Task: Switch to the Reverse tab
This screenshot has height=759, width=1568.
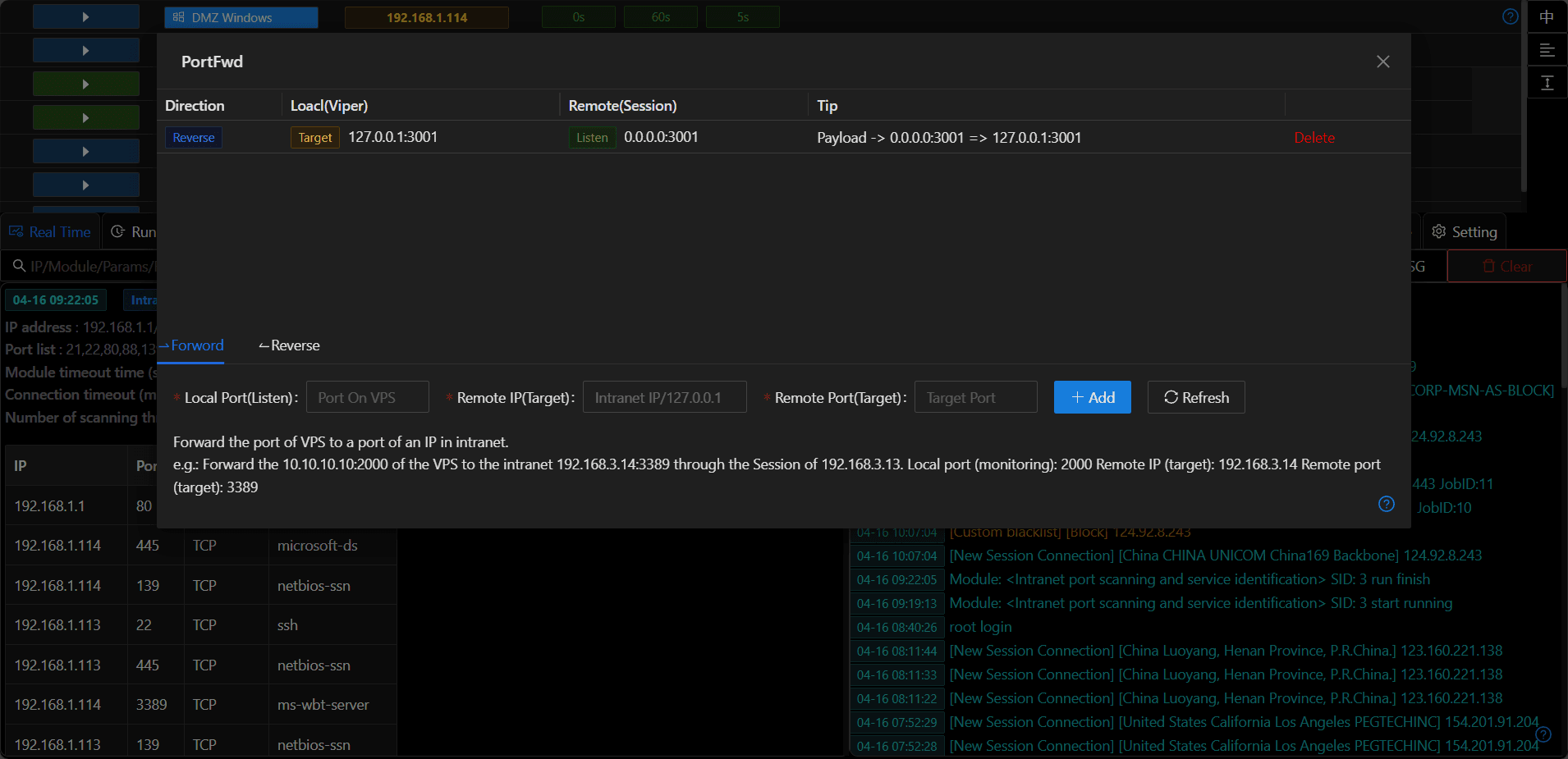Action: 289,346
